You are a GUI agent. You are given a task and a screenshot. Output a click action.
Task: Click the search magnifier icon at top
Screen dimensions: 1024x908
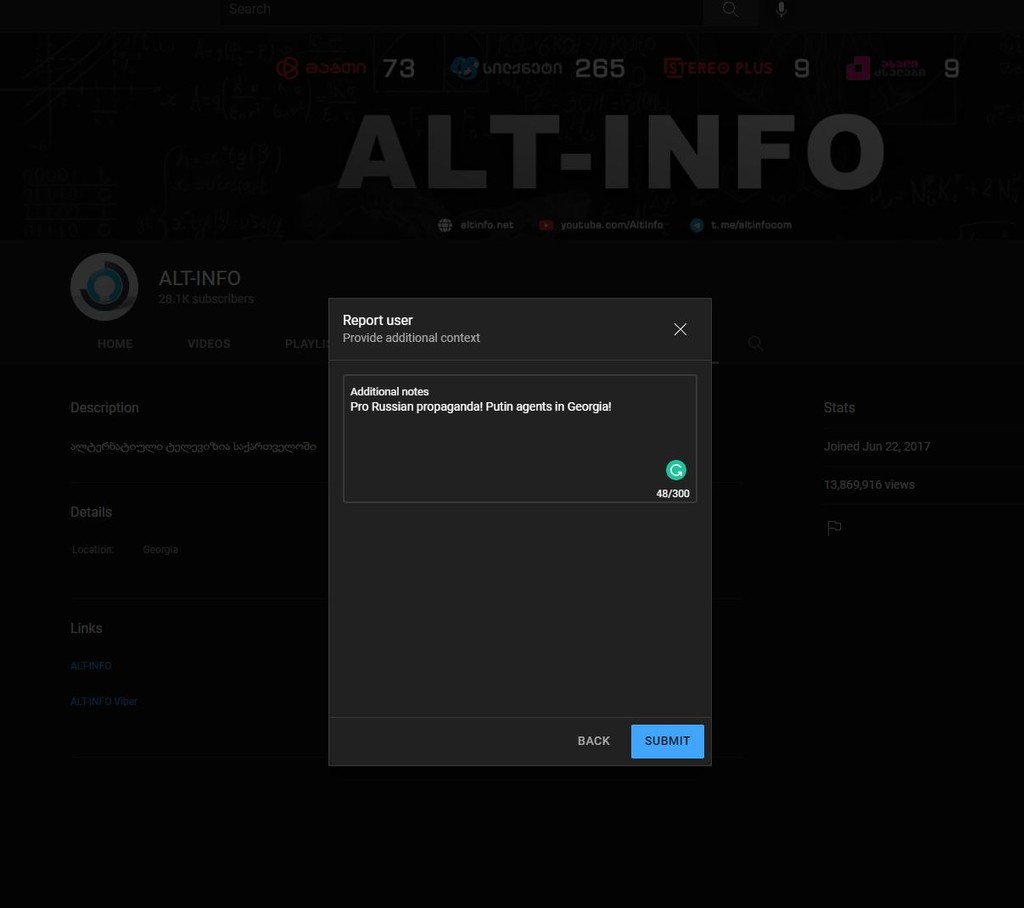point(730,9)
